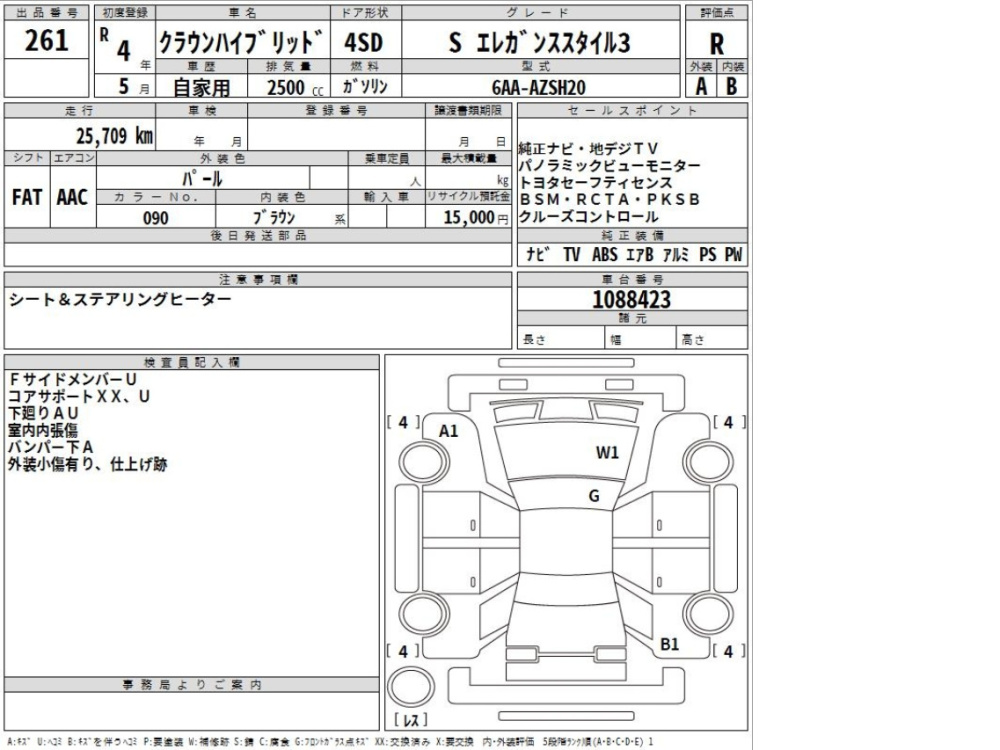Screen dimensions: 1000x750
Task: Click shift type FAT
Action: 27,197
